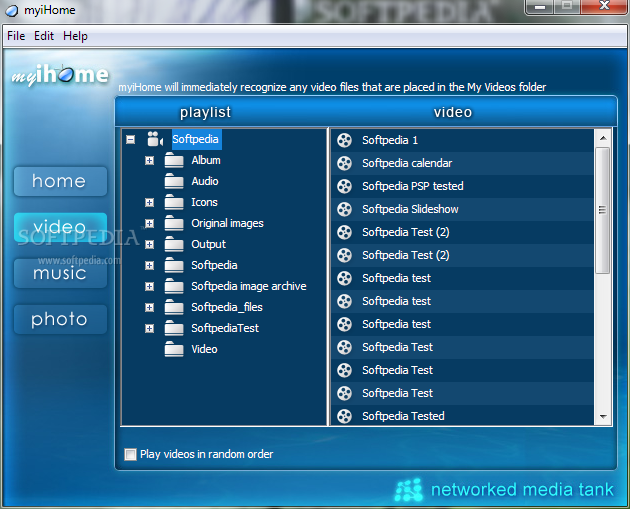Screen dimensions: 630x509
Task: Select the Softpedia Tested video entry
Action: (x=462, y=416)
